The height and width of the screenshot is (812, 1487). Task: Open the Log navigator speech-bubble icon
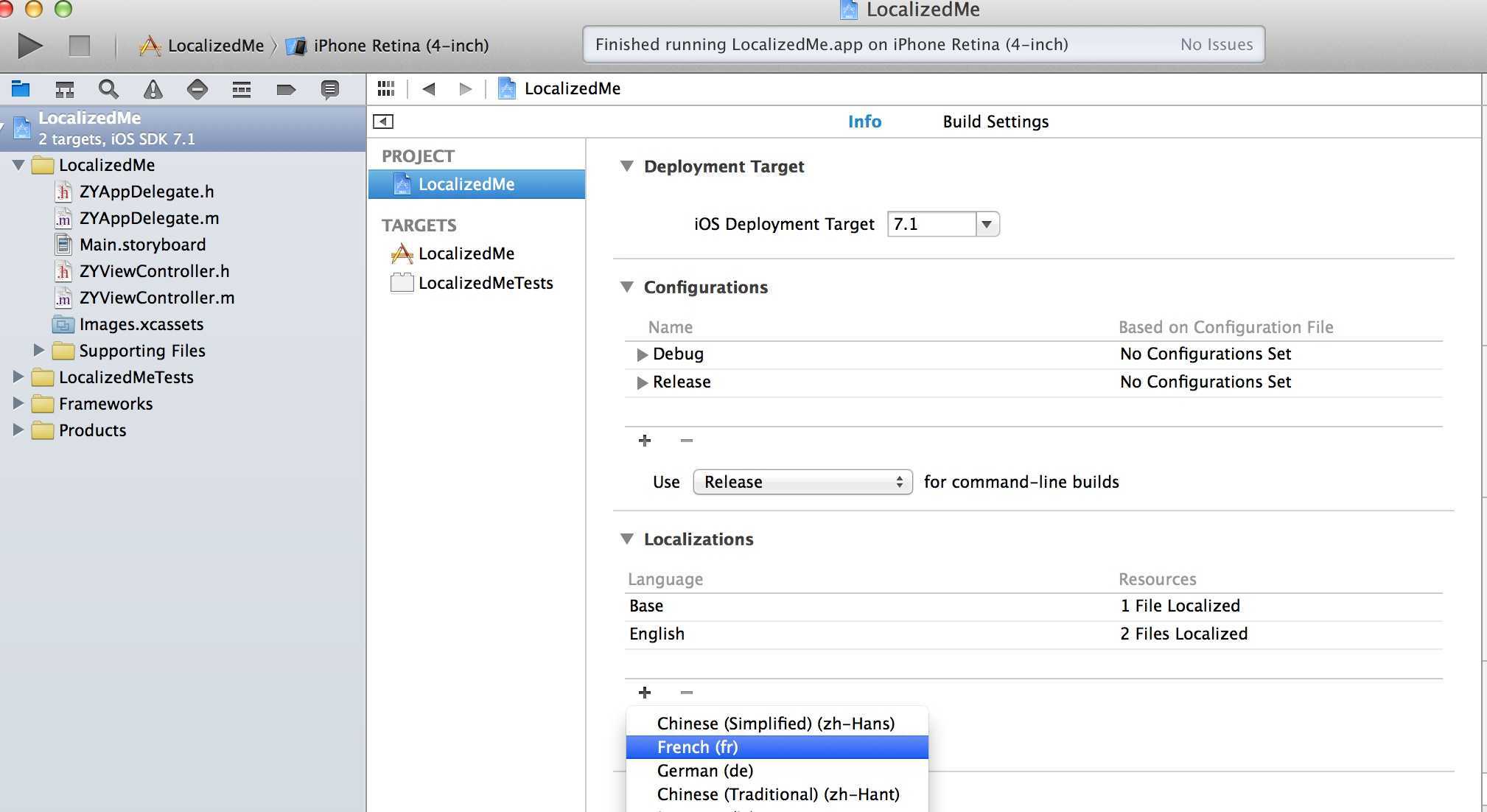pos(330,89)
